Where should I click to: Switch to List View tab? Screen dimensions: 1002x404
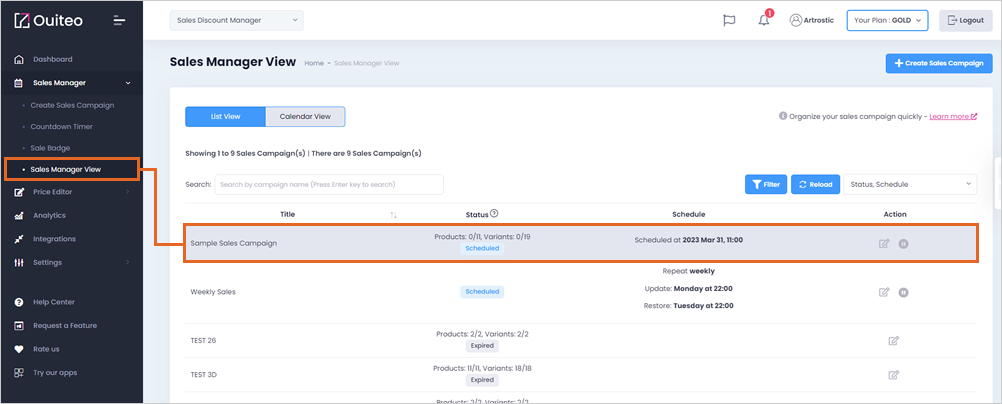225,117
